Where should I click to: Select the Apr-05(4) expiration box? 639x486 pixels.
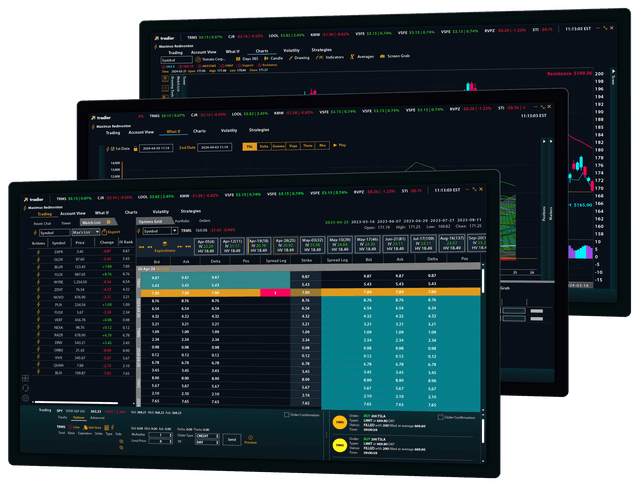point(206,246)
